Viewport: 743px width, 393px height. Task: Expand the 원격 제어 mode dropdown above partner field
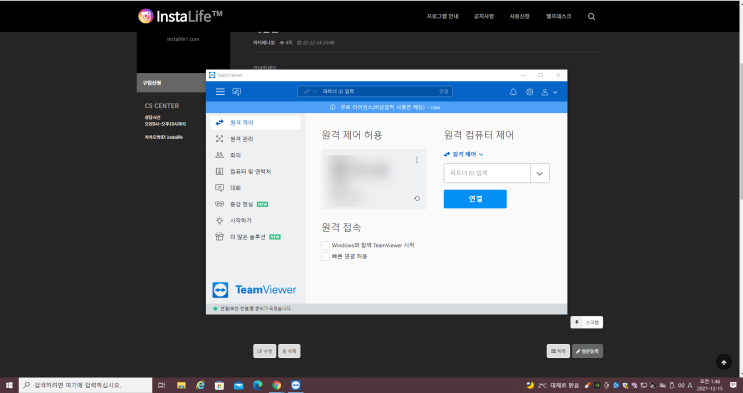464,155
